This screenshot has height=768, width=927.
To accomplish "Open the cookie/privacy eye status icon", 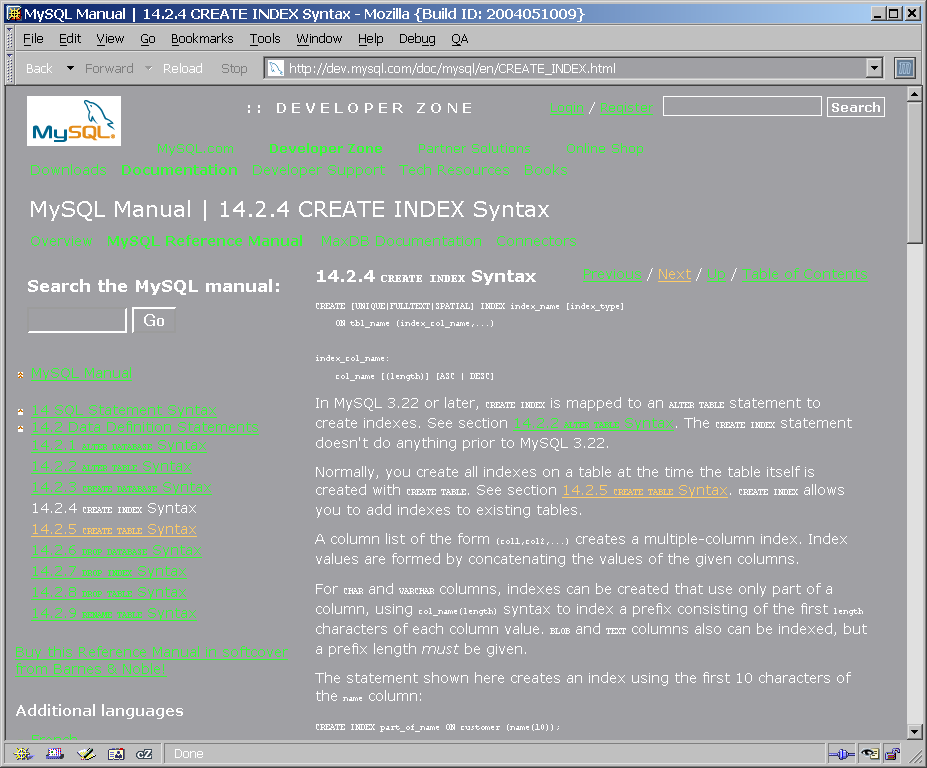I will 869,753.
